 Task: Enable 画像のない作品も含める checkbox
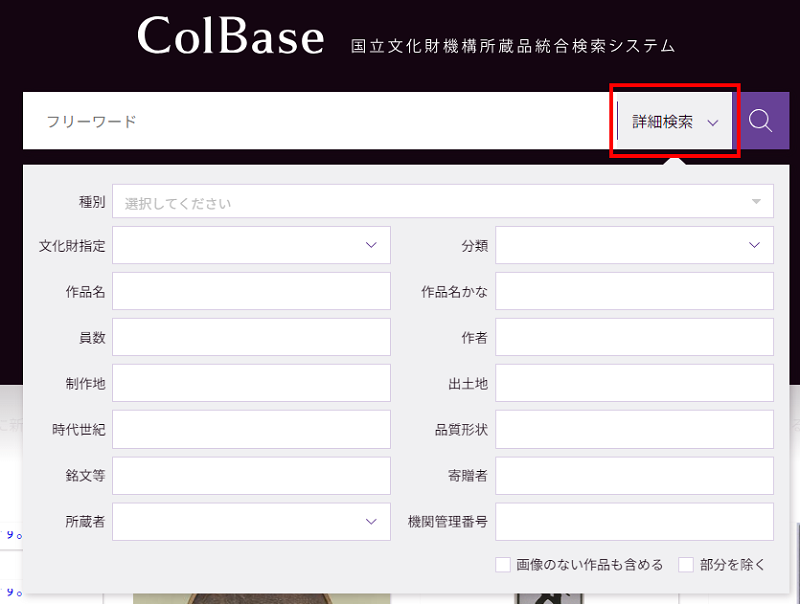(503, 565)
